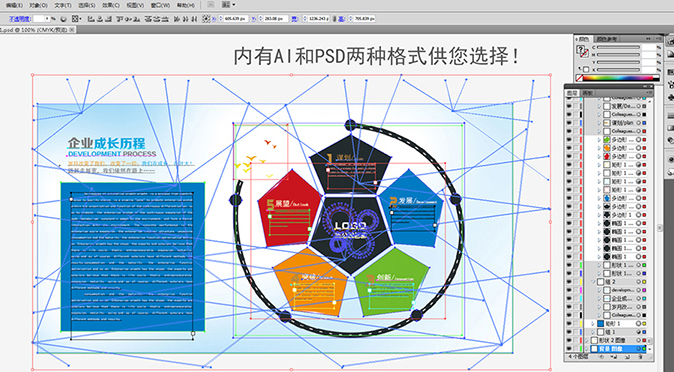Click the recolor artwork wheel icon
Screen dimensions: 674x372
63,19
